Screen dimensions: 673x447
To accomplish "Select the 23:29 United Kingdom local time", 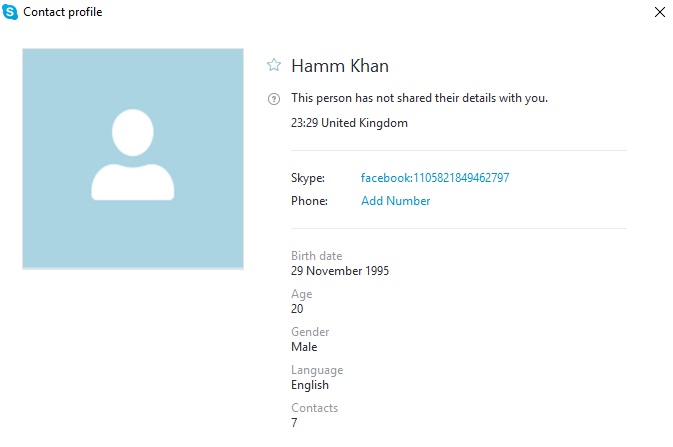I will click(349, 123).
